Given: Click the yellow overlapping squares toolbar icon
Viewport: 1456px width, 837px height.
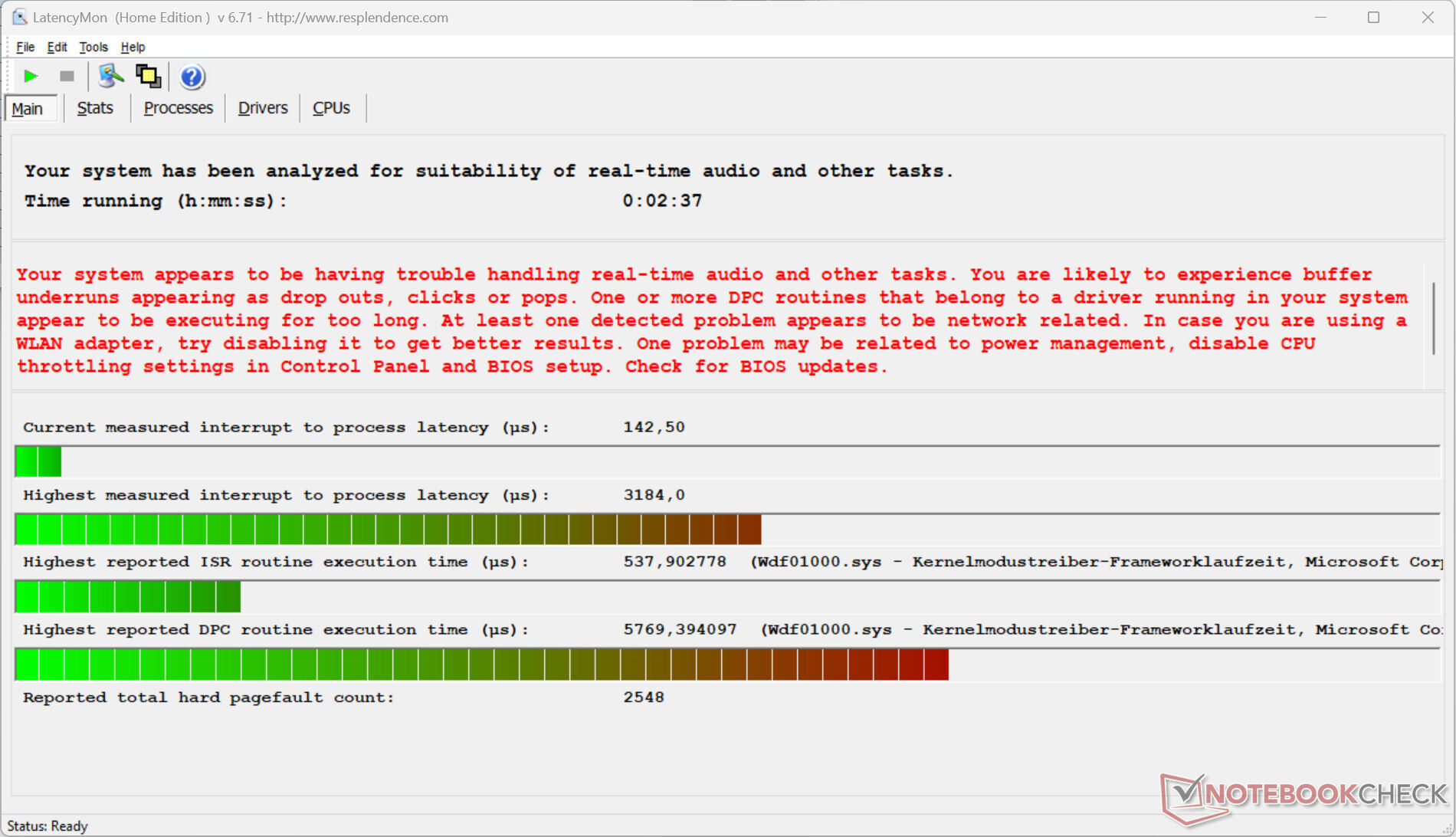Looking at the screenshot, I should [x=148, y=76].
